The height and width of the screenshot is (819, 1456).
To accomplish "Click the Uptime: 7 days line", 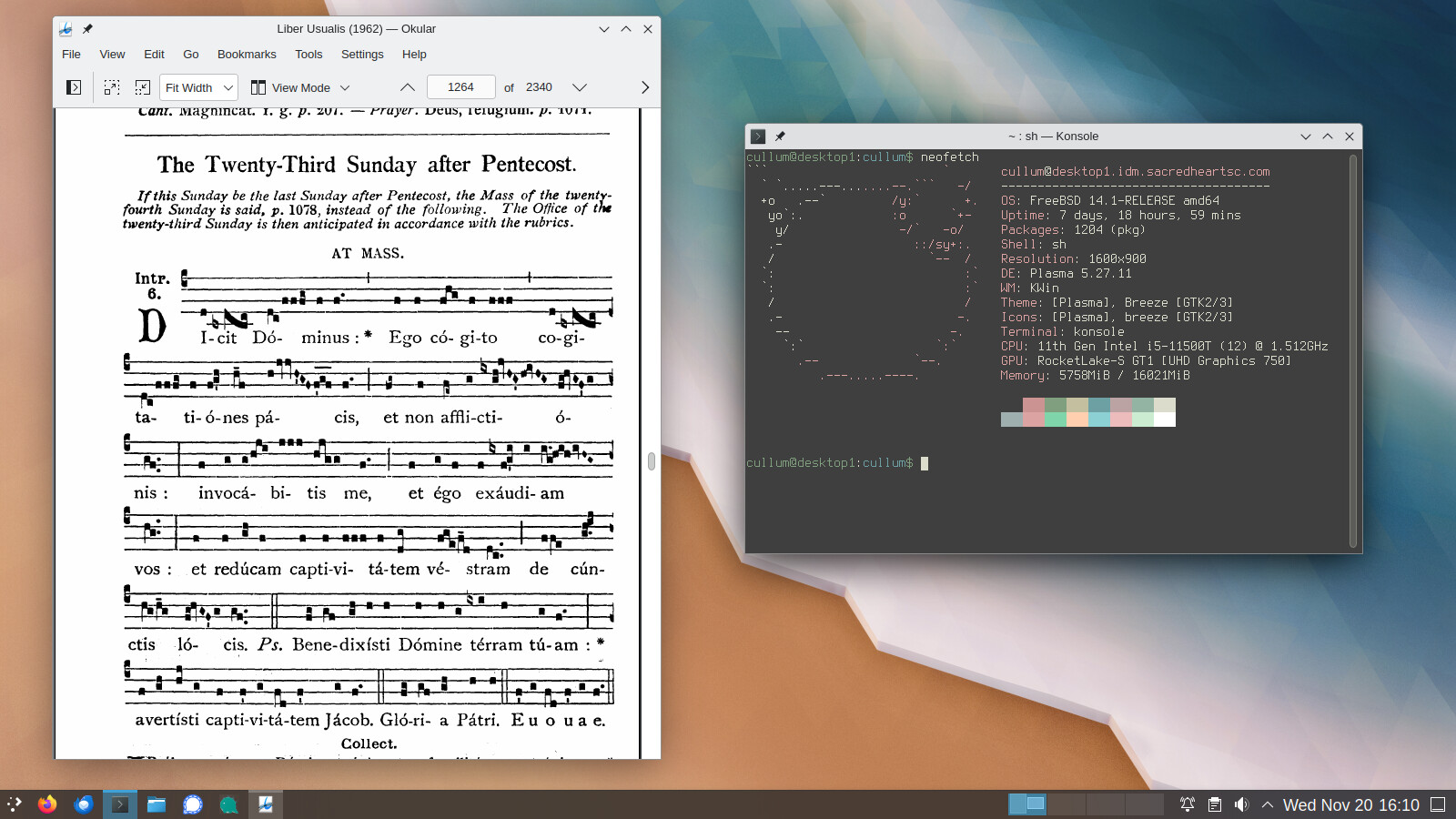I will (1121, 216).
